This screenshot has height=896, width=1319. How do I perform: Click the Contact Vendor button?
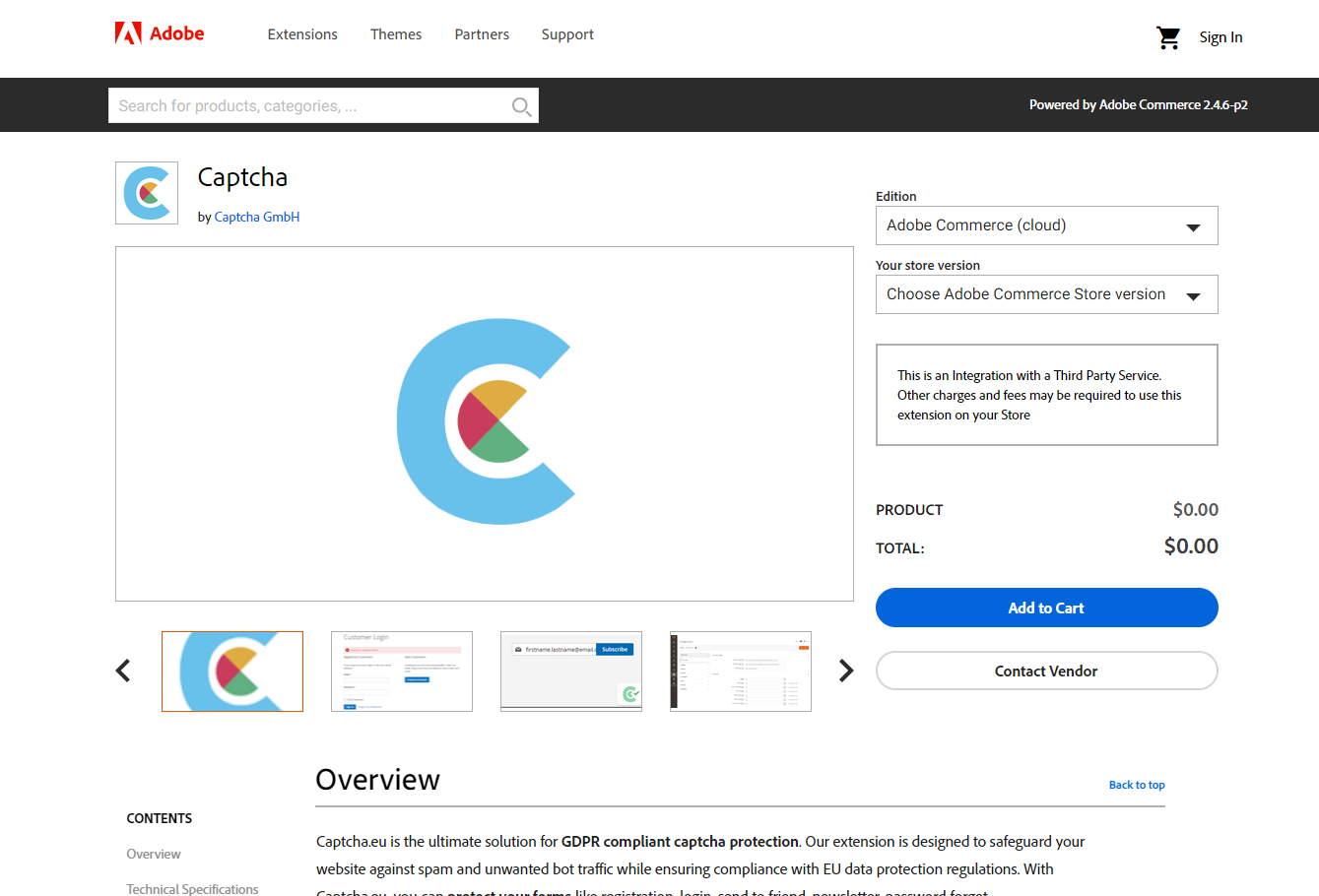pos(1046,671)
